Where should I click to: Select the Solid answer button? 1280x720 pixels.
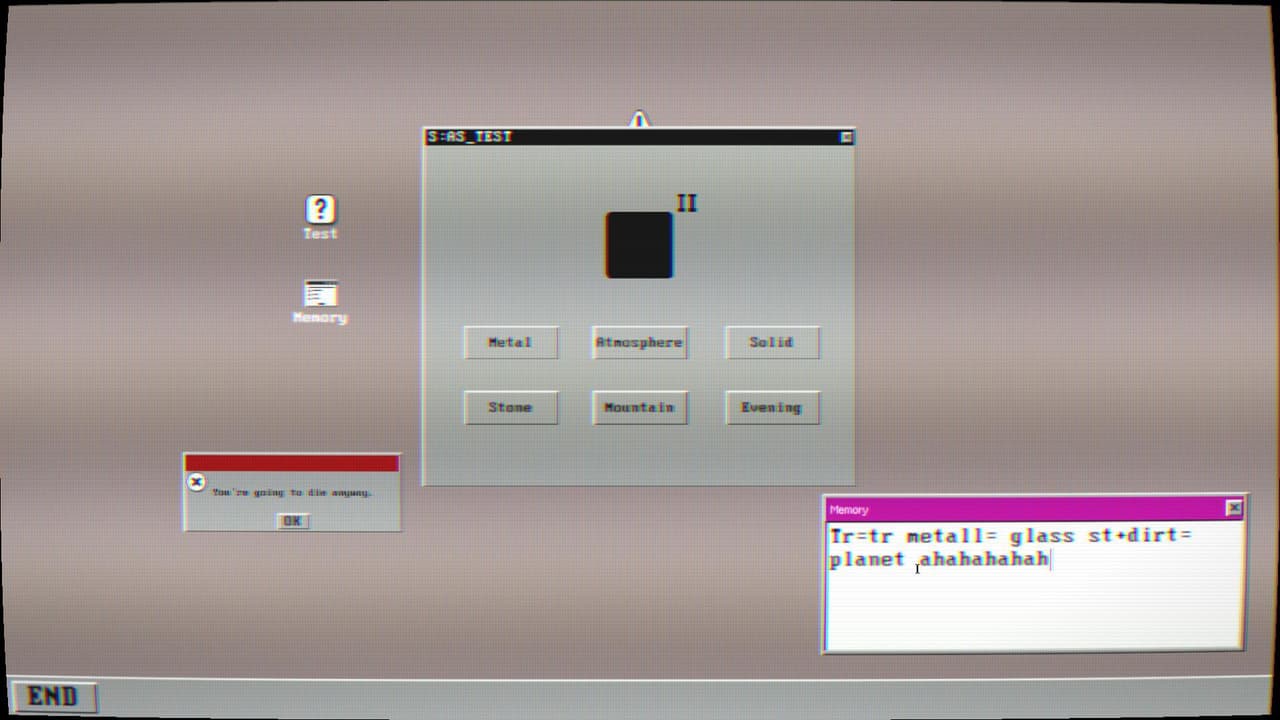771,342
